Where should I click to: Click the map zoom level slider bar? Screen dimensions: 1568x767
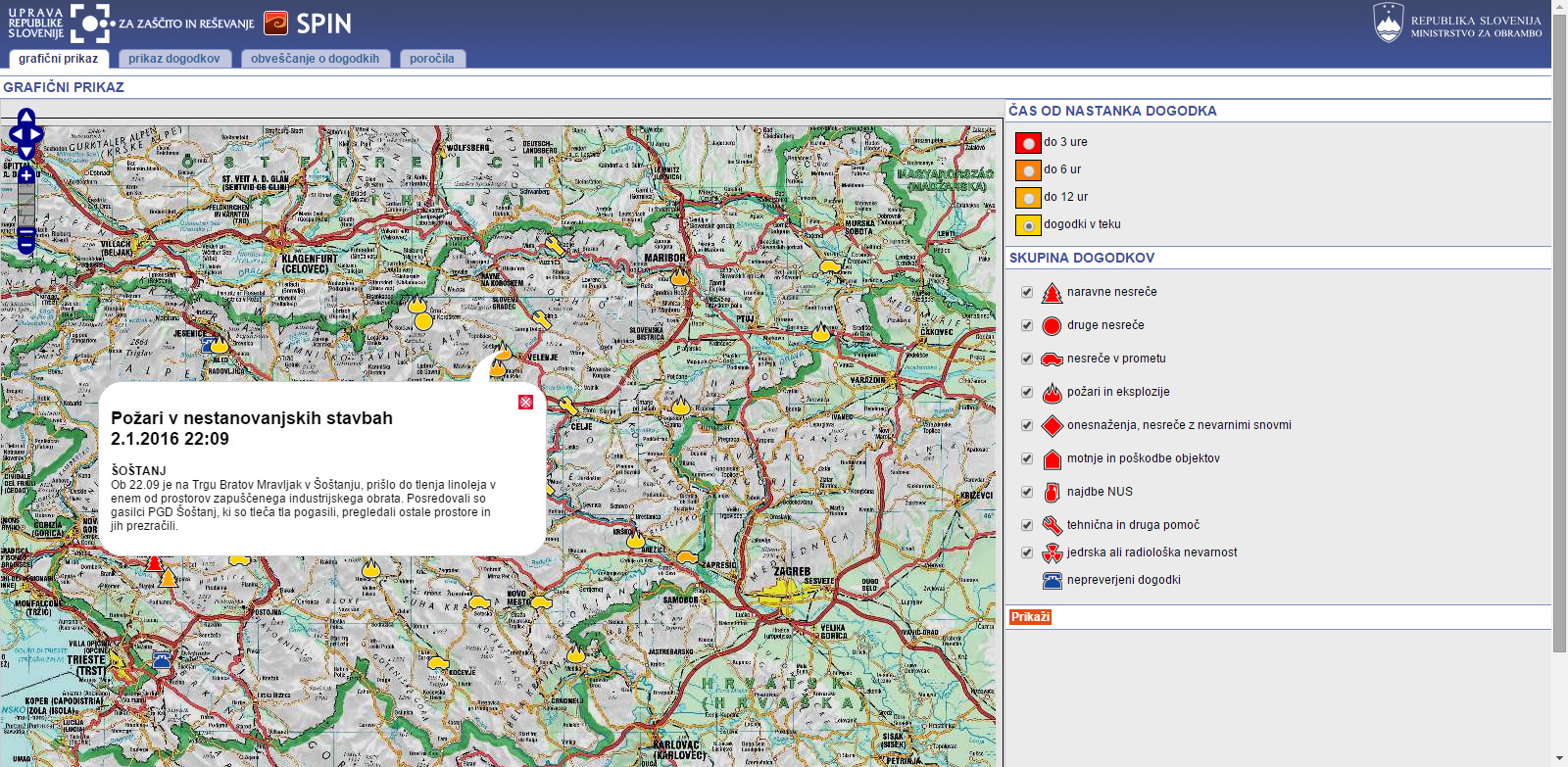26,208
